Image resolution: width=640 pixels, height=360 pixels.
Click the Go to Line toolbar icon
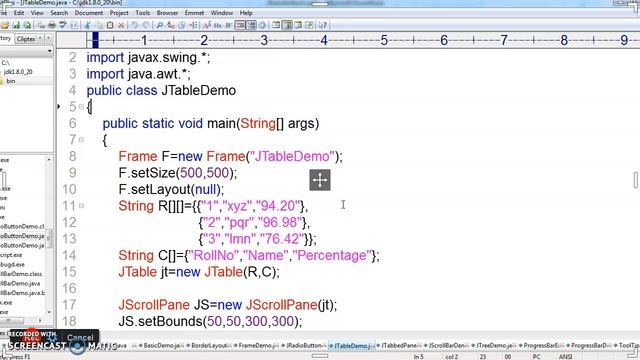pos(193,25)
